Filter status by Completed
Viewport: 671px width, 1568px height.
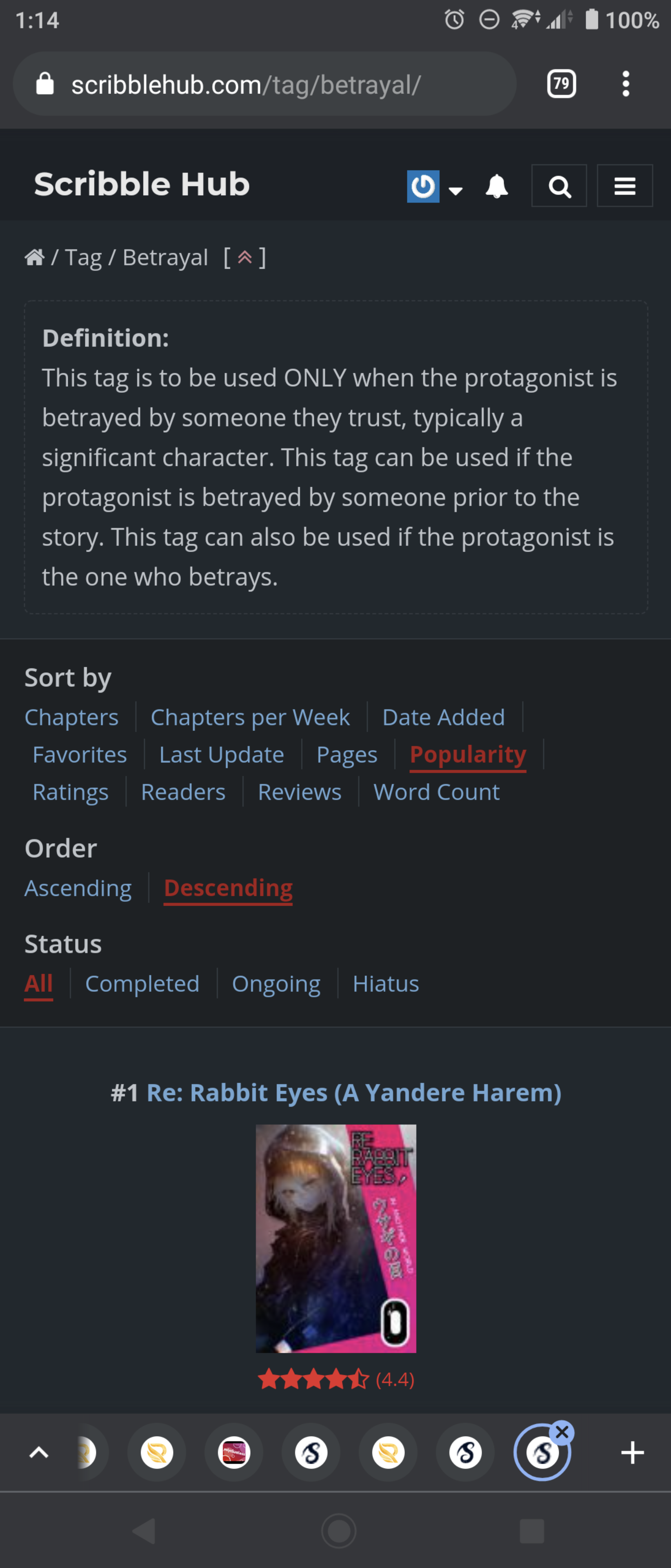point(142,984)
